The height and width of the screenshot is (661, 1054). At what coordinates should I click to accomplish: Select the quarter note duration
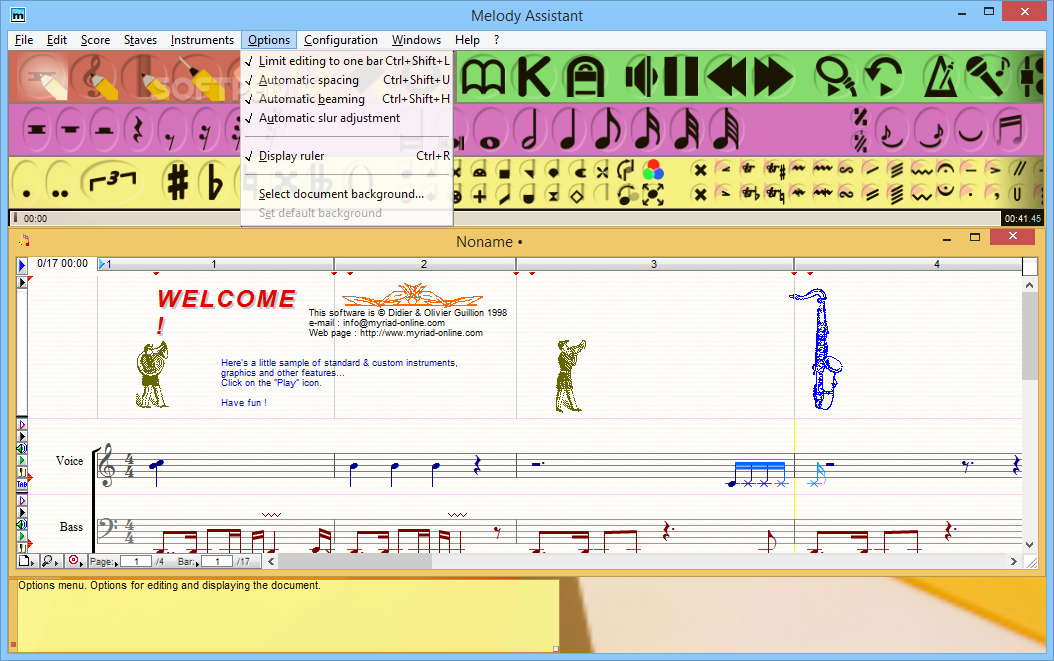(569, 130)
